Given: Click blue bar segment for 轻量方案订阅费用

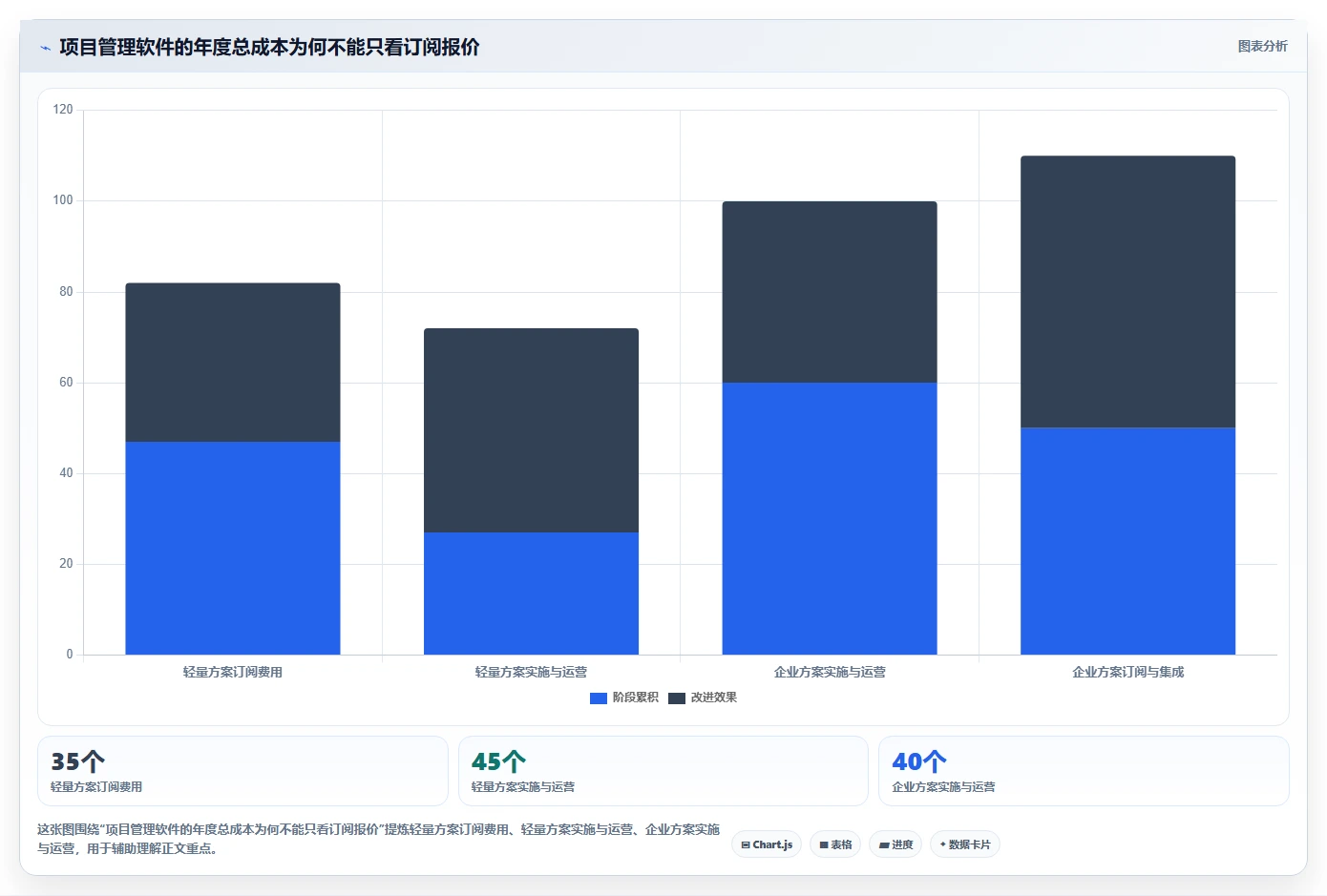Looking at the screenshot, I should click(x=233, y=548).
